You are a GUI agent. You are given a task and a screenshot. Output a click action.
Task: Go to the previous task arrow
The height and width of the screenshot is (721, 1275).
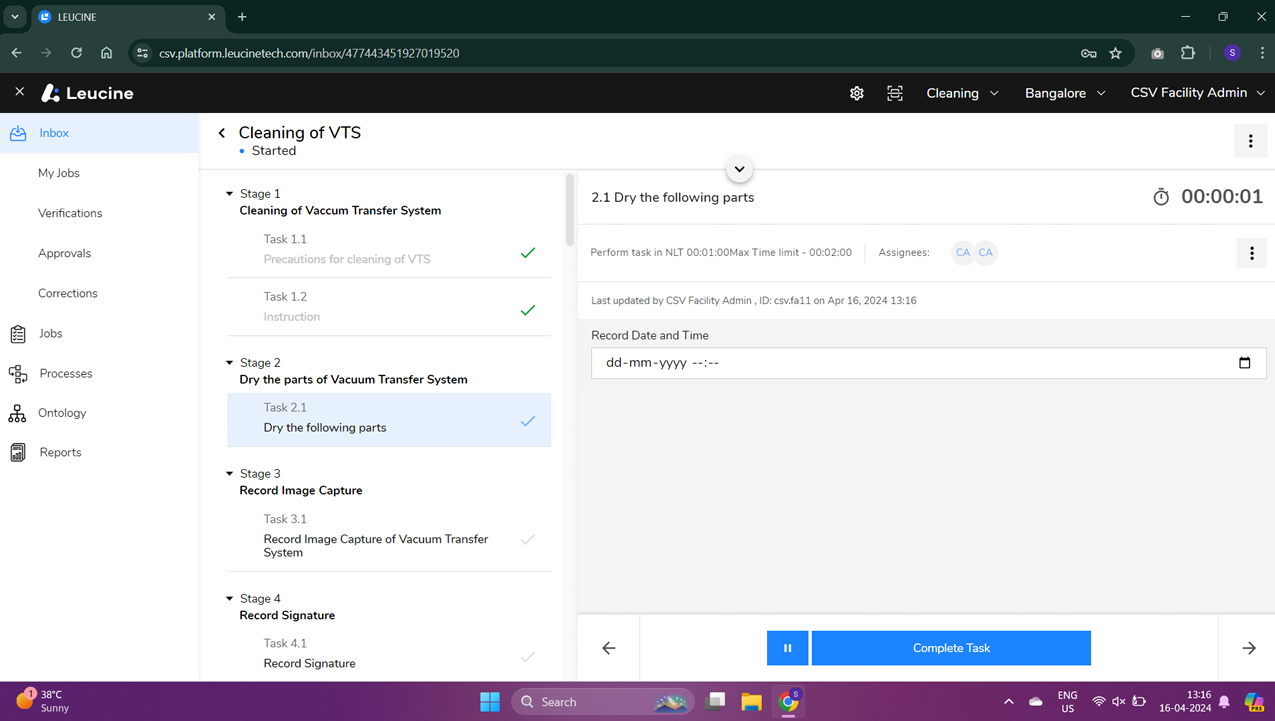point(608,648)
